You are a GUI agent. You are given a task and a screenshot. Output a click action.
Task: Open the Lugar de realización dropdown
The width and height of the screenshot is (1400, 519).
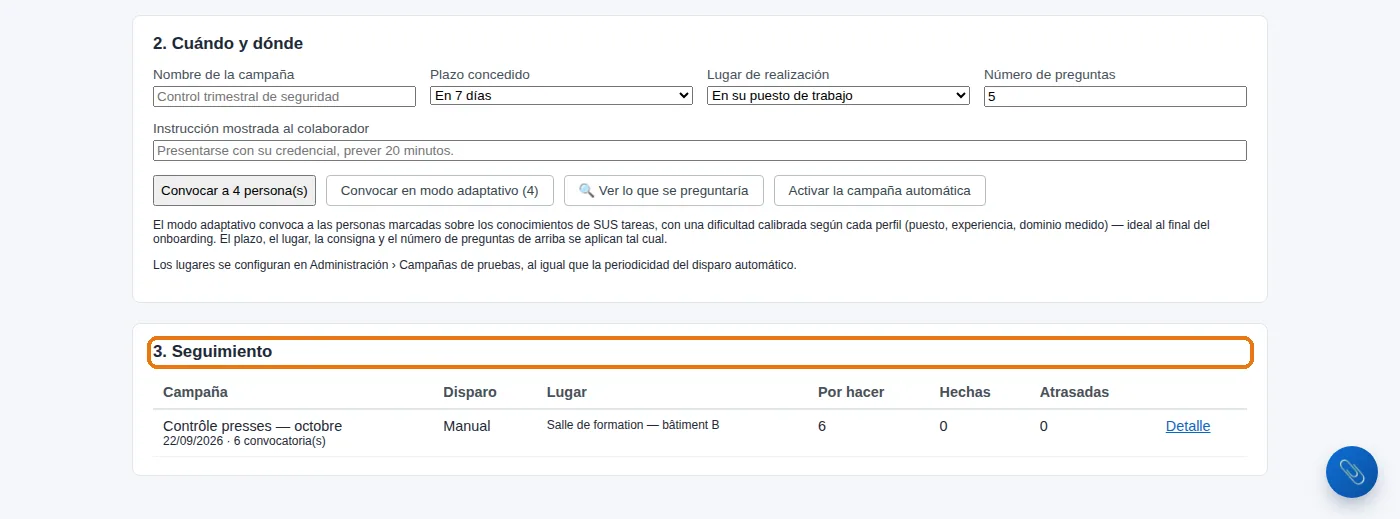(838, 96)
